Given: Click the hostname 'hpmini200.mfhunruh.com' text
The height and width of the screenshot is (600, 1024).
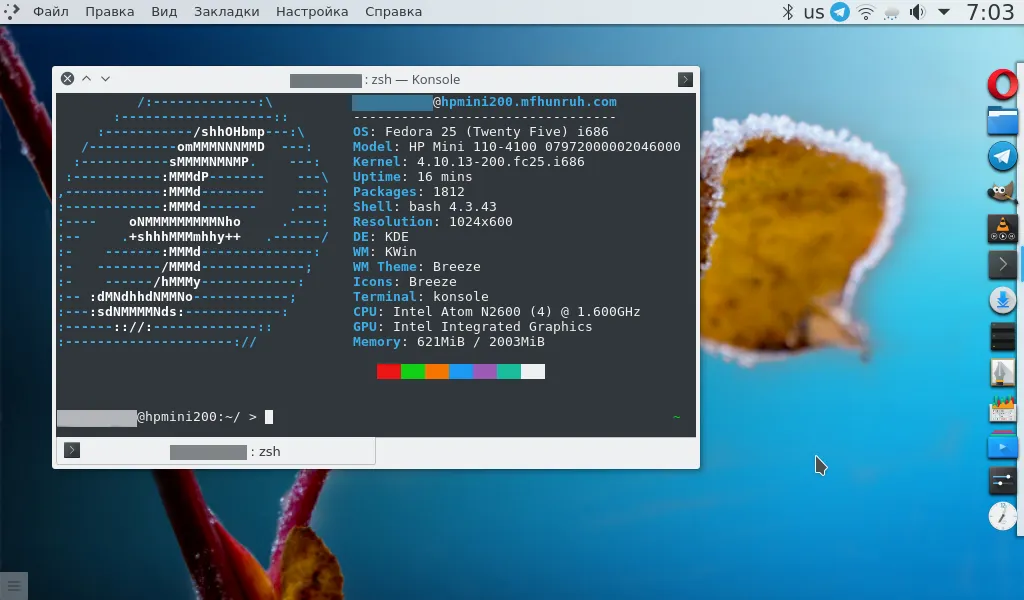Looking at the screenshot, I should coord(529,102).
